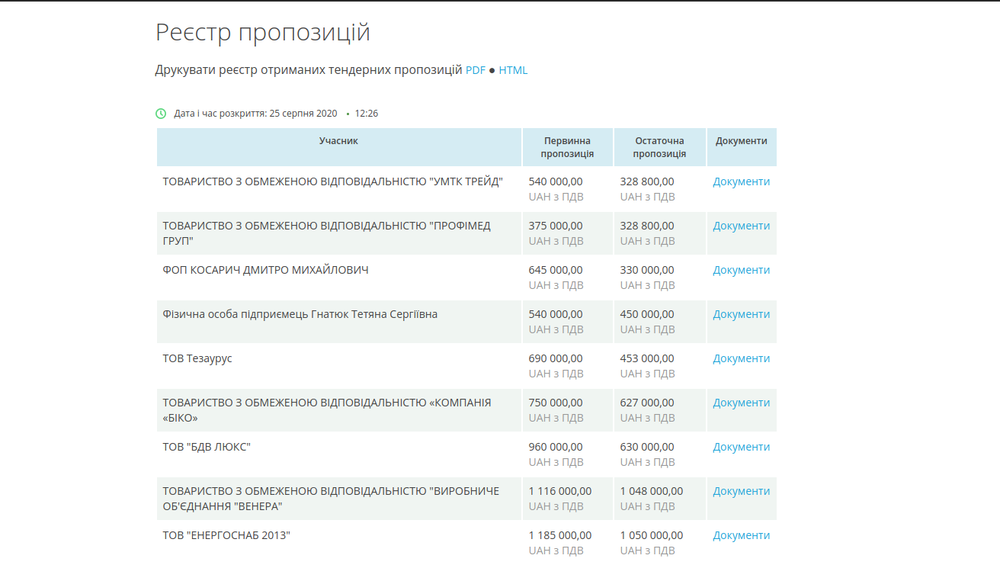Open Документи for ТОВ "БДВ ЛЮКС"

(x=741, y=447)
